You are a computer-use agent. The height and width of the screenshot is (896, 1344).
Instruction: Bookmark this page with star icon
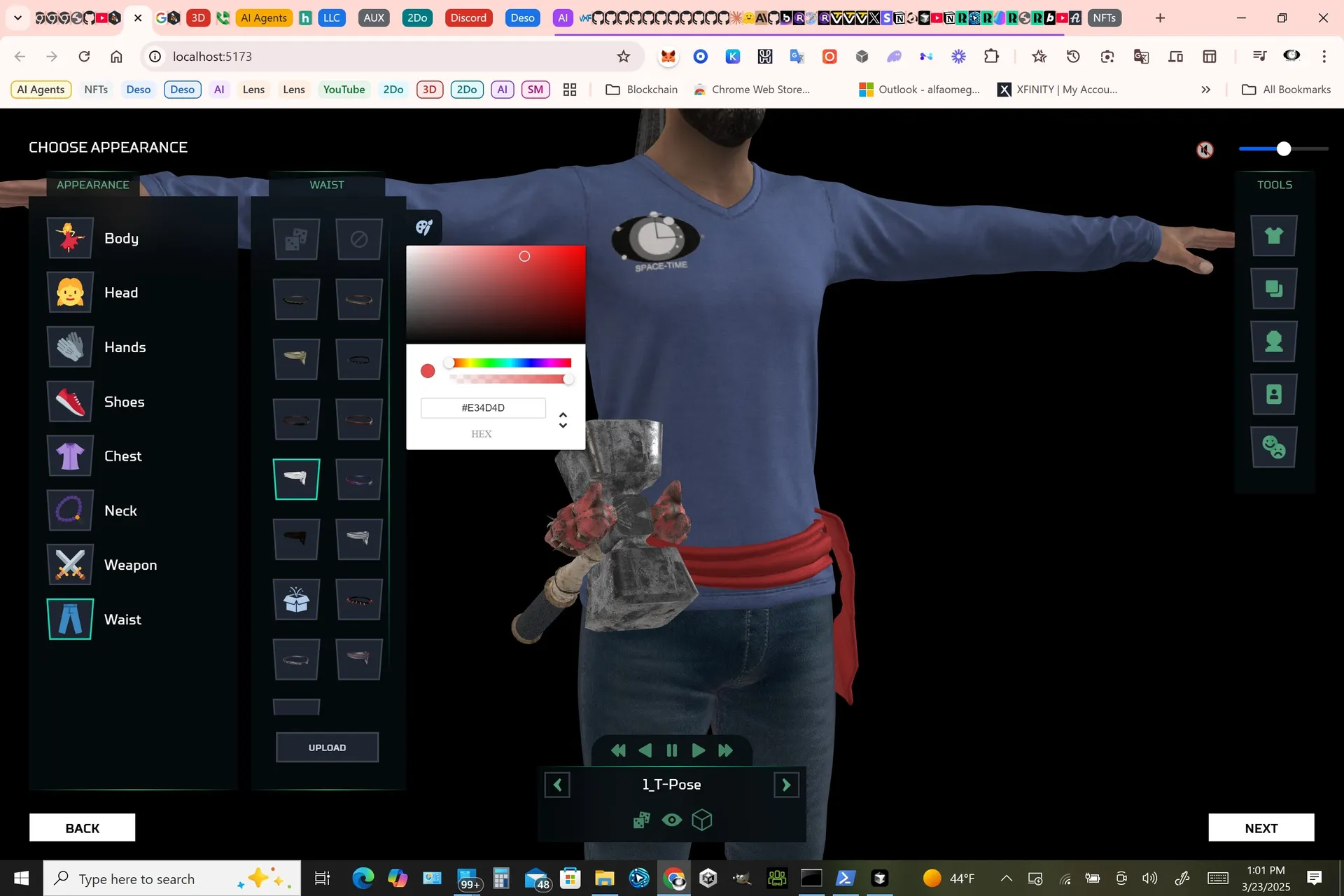(x=623, y=57)
